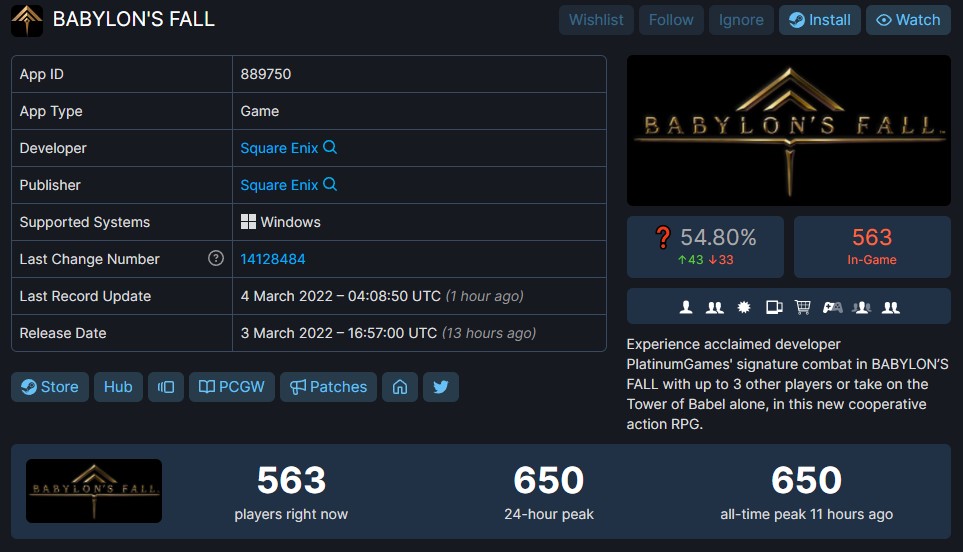The height and width of the screenshot is (552, 963).
Task: Search by publisher using the magnifier next to Square Enix
Action: pos(330,184)
